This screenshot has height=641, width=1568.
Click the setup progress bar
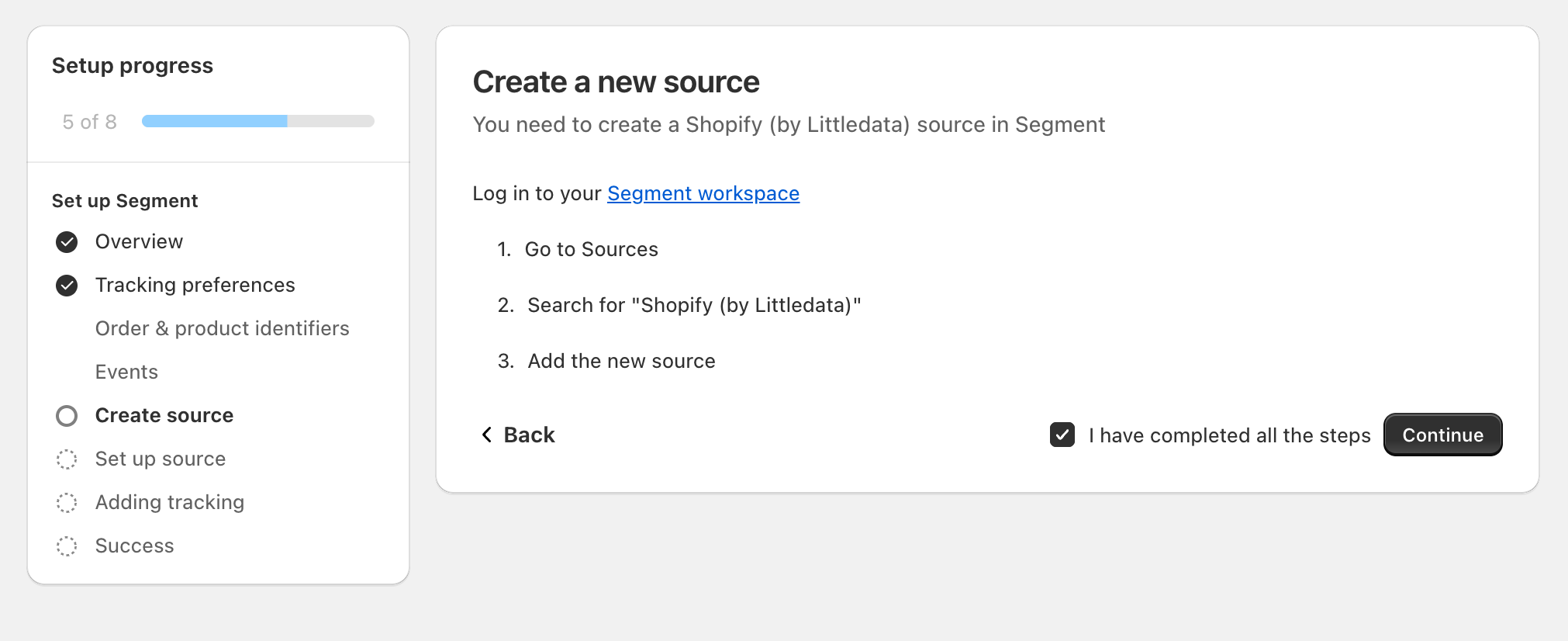point(257,121)
